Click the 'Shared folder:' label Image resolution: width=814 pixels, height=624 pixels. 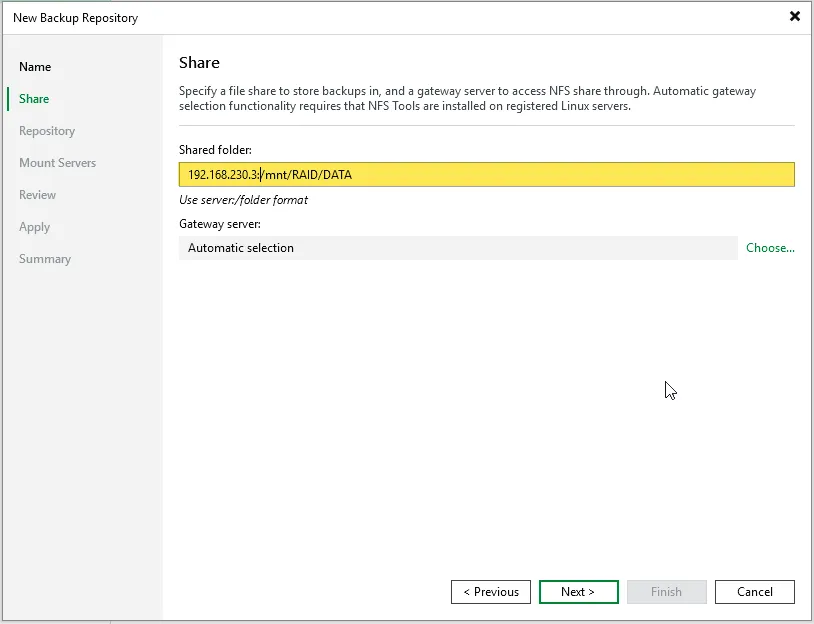tap(215, 150)
